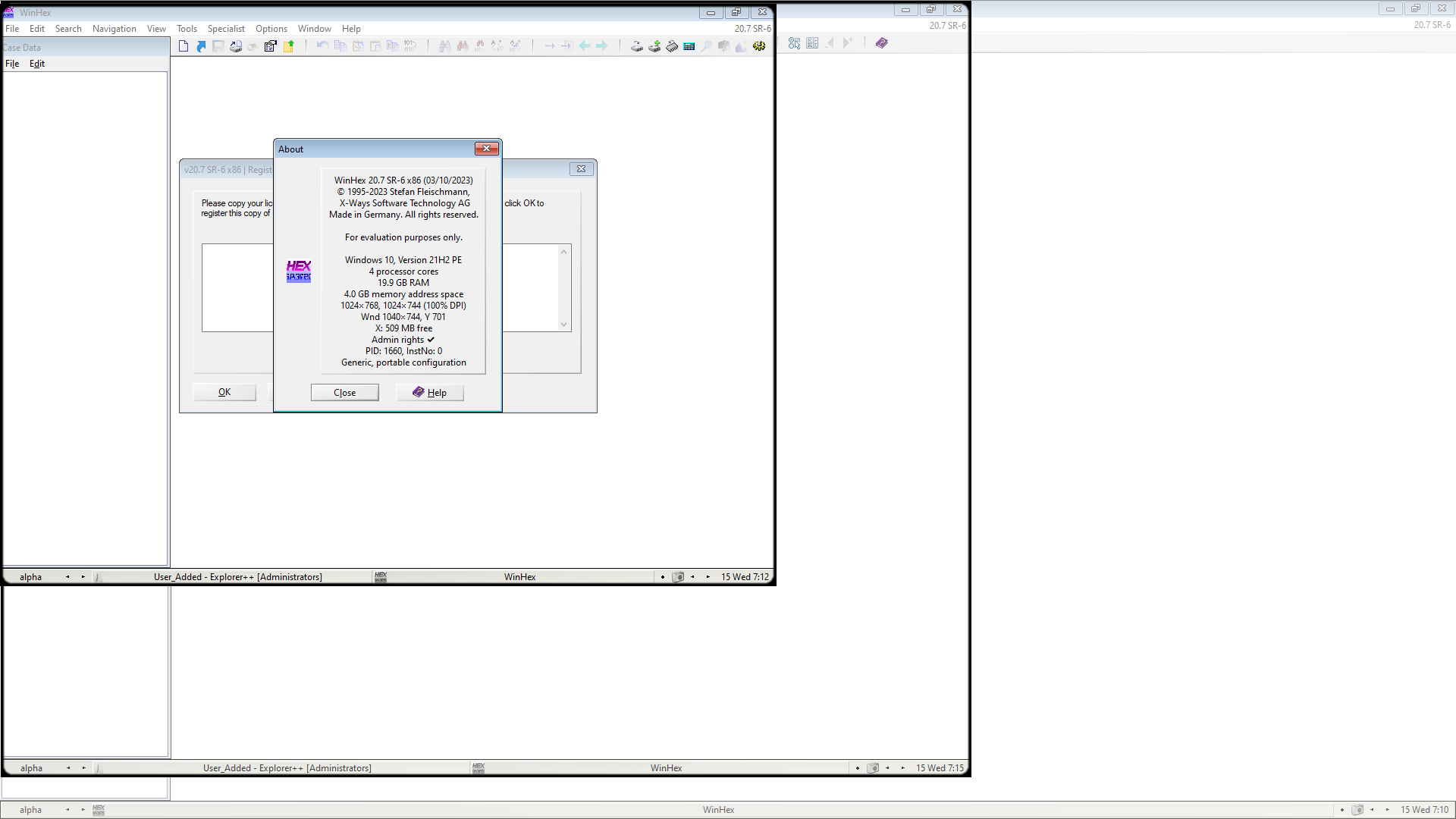Restore down the front WinHex window
1456x819 pixels.
pyautogui.click(x=736, y=12)
